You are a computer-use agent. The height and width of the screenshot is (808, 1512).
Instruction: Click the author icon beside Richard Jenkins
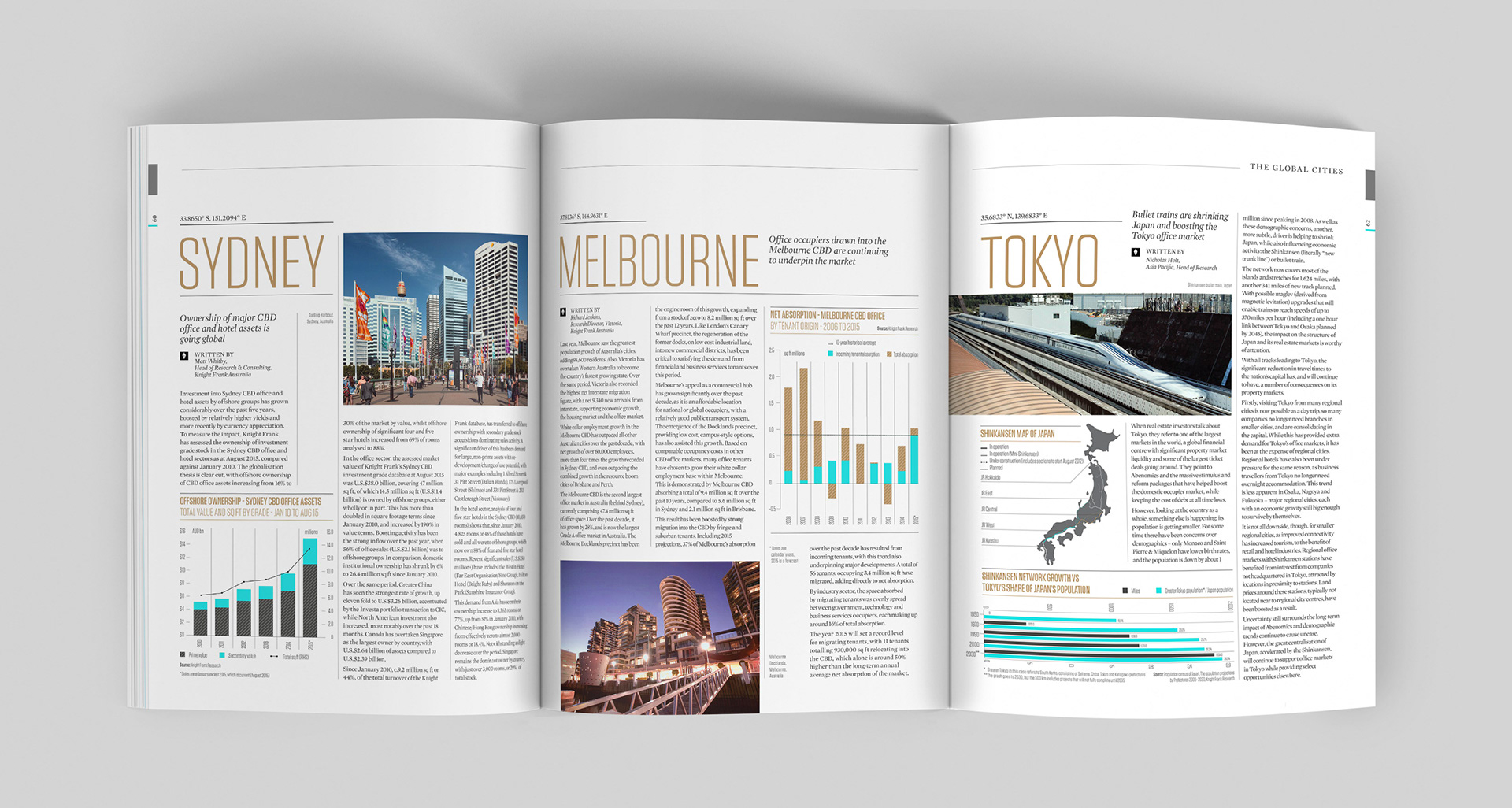[564, 312]
